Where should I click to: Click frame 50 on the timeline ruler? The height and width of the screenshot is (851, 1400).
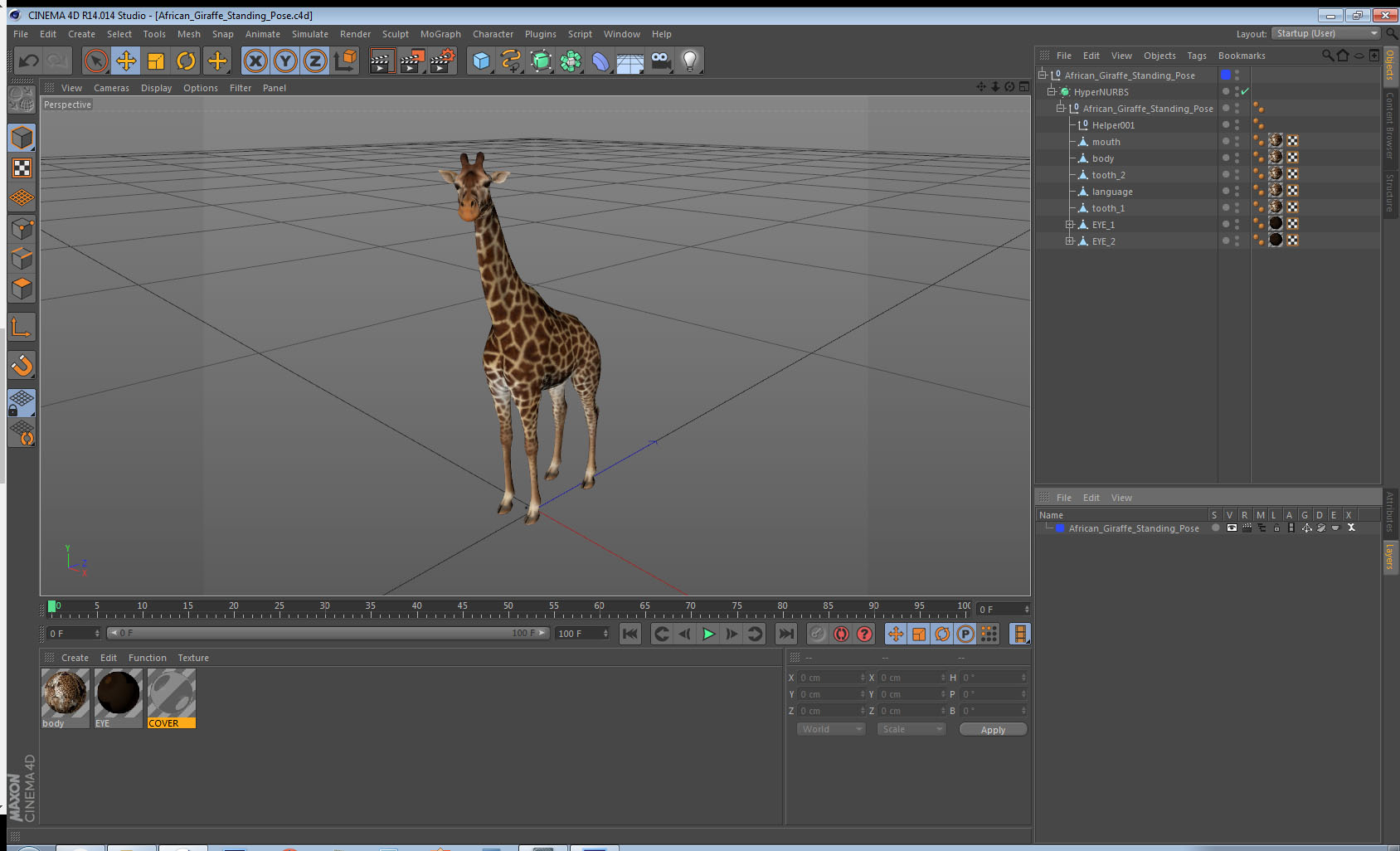point(508,608)
